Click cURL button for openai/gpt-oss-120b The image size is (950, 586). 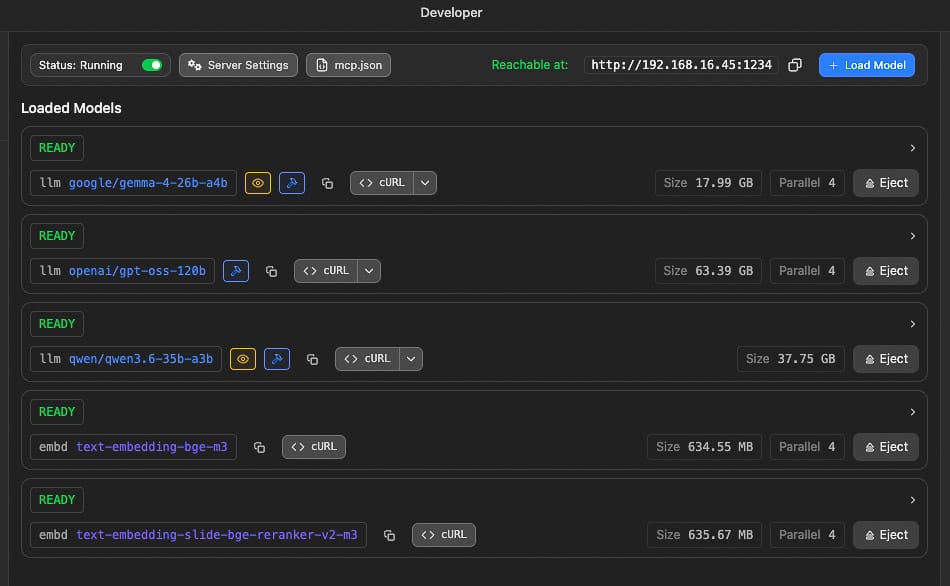[x=326, y=271]
